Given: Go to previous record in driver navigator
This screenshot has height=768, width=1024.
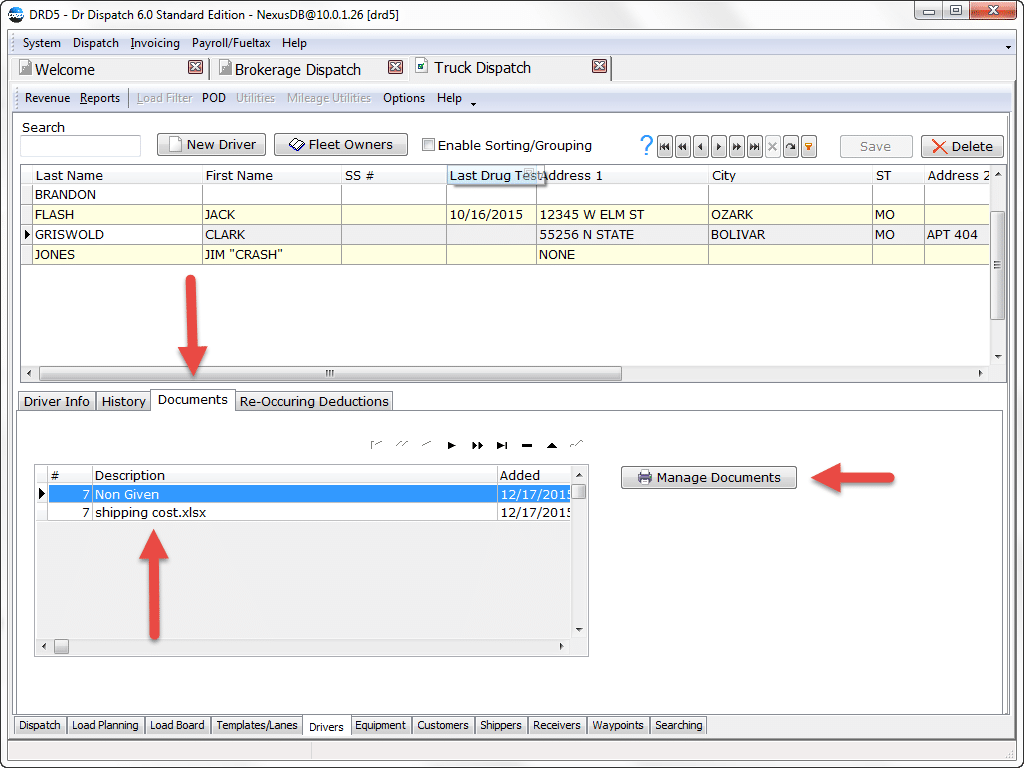Looking at the screenshot, I should (x=700, y=146).
